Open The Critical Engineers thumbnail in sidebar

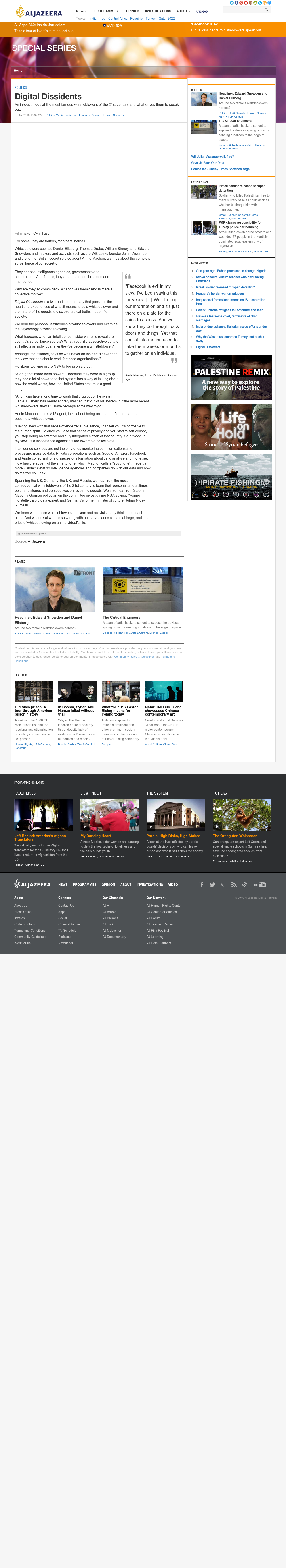tap(204, 126)
